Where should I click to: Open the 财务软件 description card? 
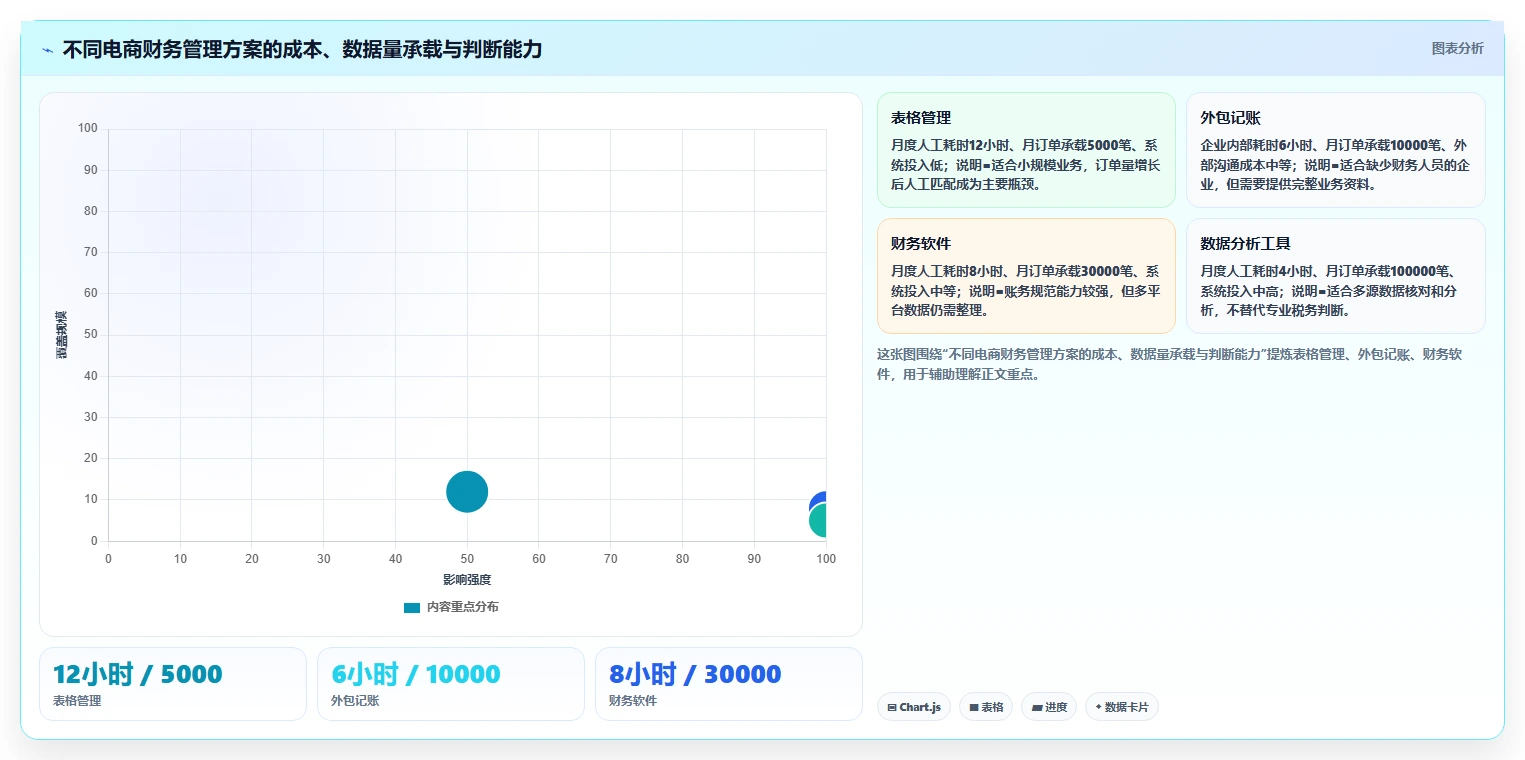click(x=1026, y=276)
